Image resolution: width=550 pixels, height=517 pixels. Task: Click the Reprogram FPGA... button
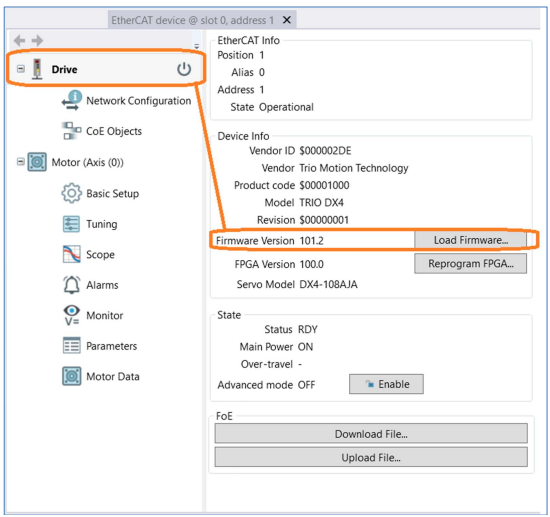[470, 264]
